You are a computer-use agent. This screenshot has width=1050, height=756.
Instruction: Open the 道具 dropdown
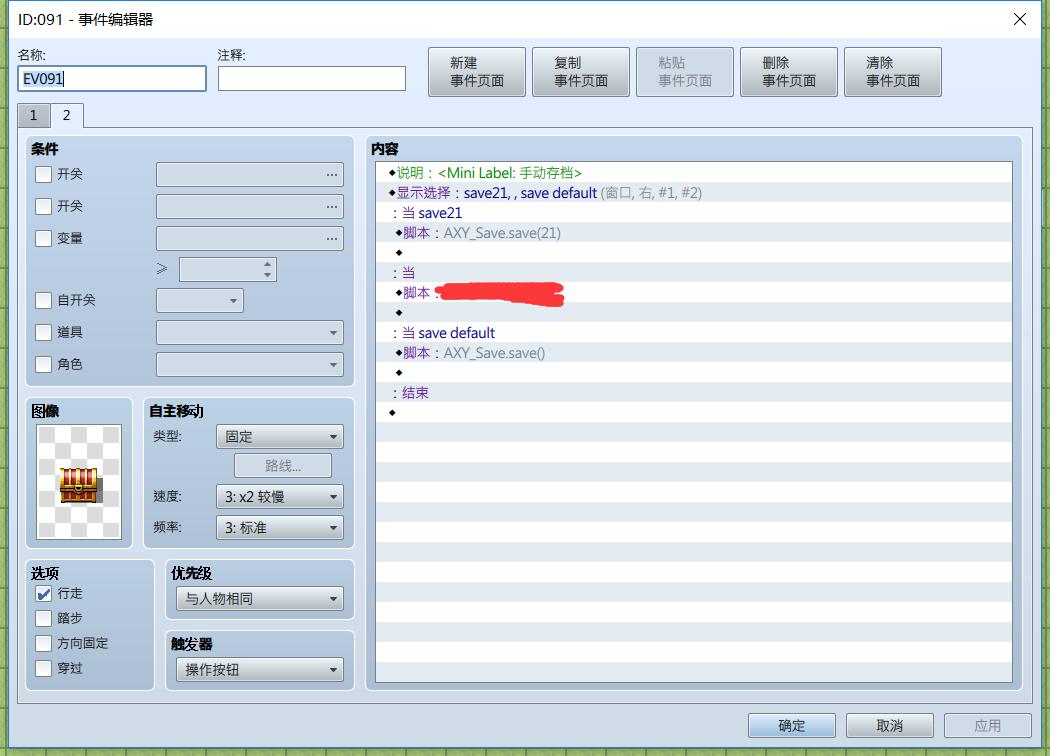click(x=250, y=333)
